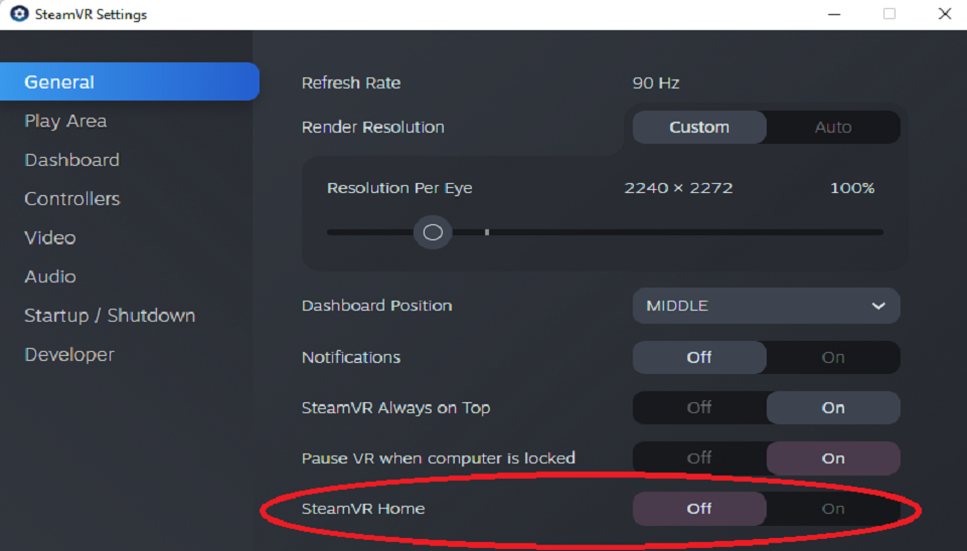Select the Video settings tab
The width and height of the screenshot is (967, 551).
coord(50,238)
